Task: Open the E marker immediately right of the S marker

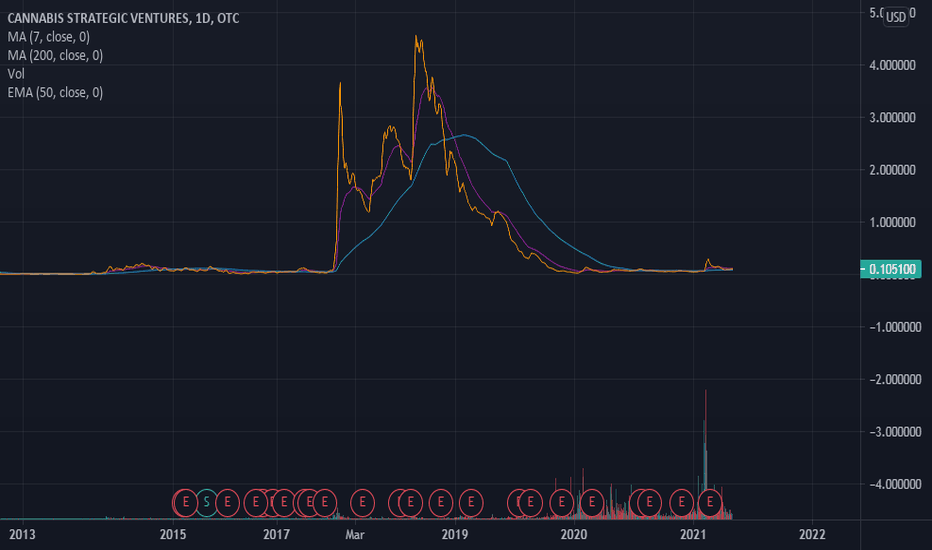Action: coord(227,502)
